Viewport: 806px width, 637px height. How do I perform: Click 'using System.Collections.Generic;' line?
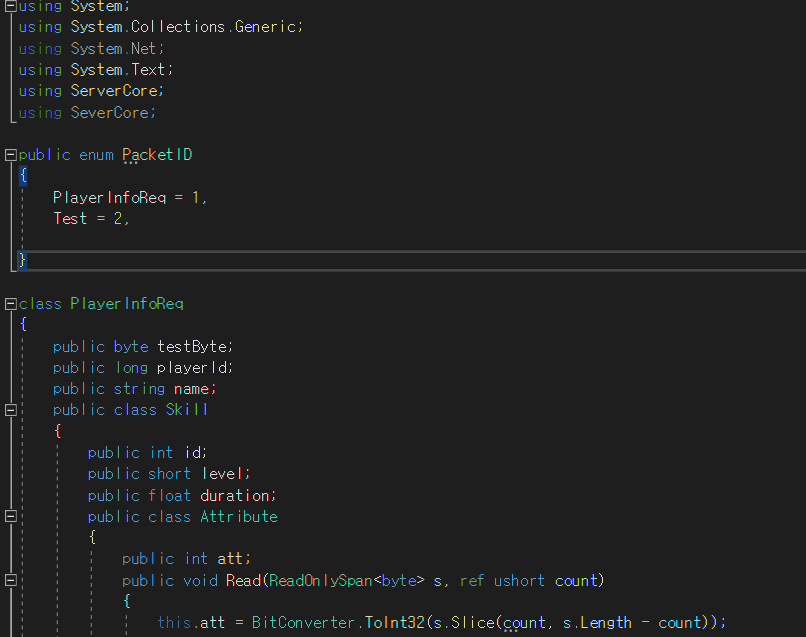tap(161, 27)
